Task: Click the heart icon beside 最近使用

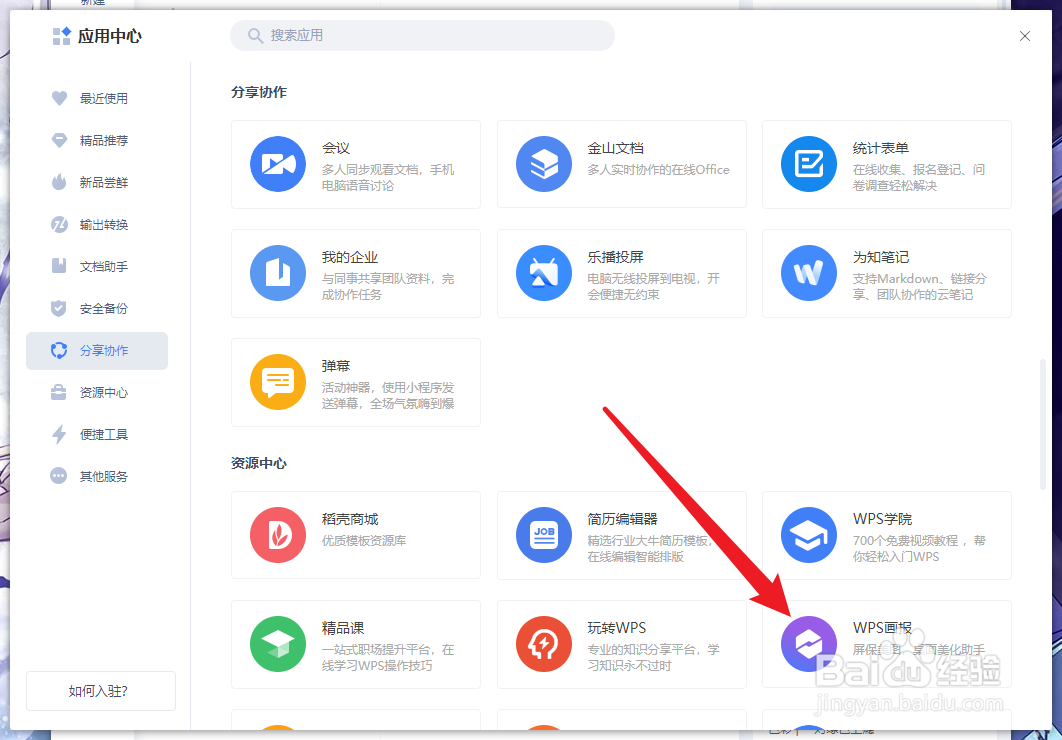Action: point(60,98)
